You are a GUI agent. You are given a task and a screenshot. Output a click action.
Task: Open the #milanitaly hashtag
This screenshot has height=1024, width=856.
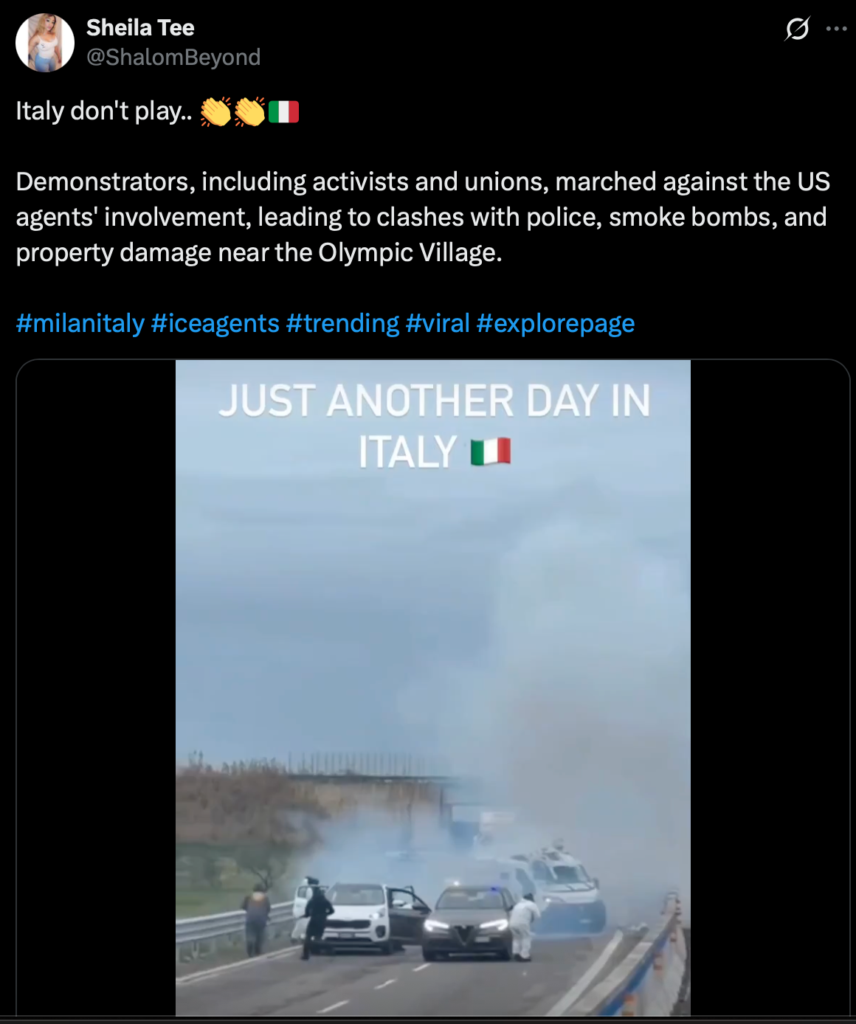point(80,323)
